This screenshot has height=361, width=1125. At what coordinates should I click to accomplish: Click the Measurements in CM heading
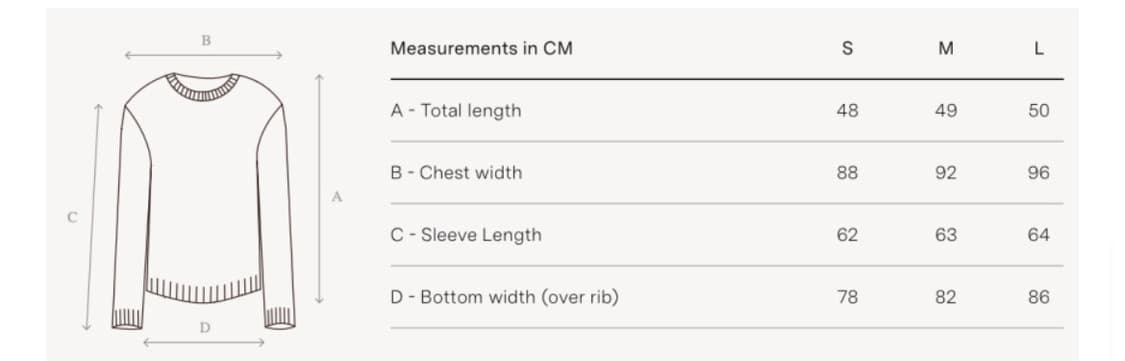[x=481, y=49]
